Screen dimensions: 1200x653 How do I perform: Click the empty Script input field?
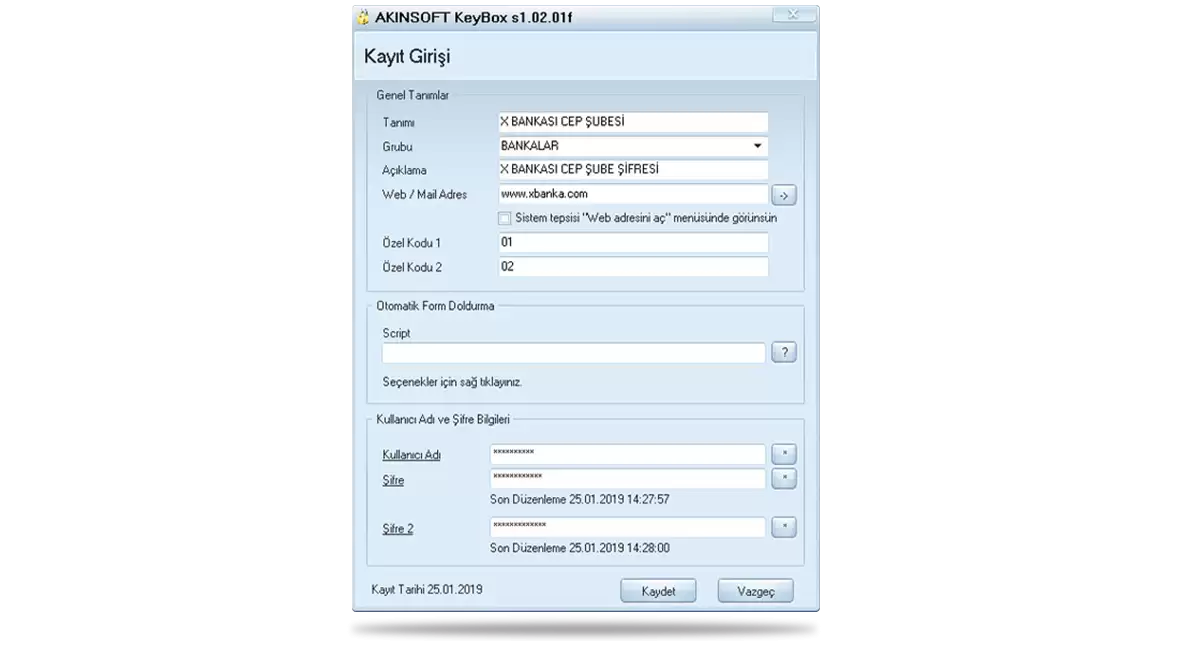[x=573, y=353]
